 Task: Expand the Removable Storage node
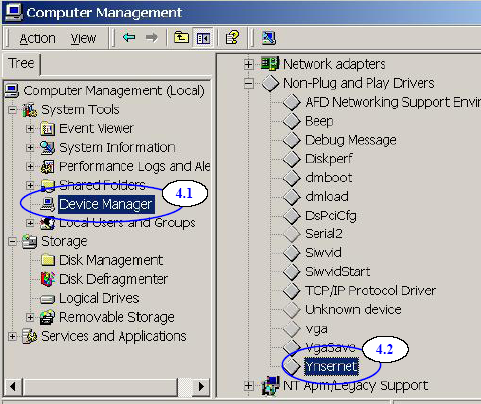(30, 317)
